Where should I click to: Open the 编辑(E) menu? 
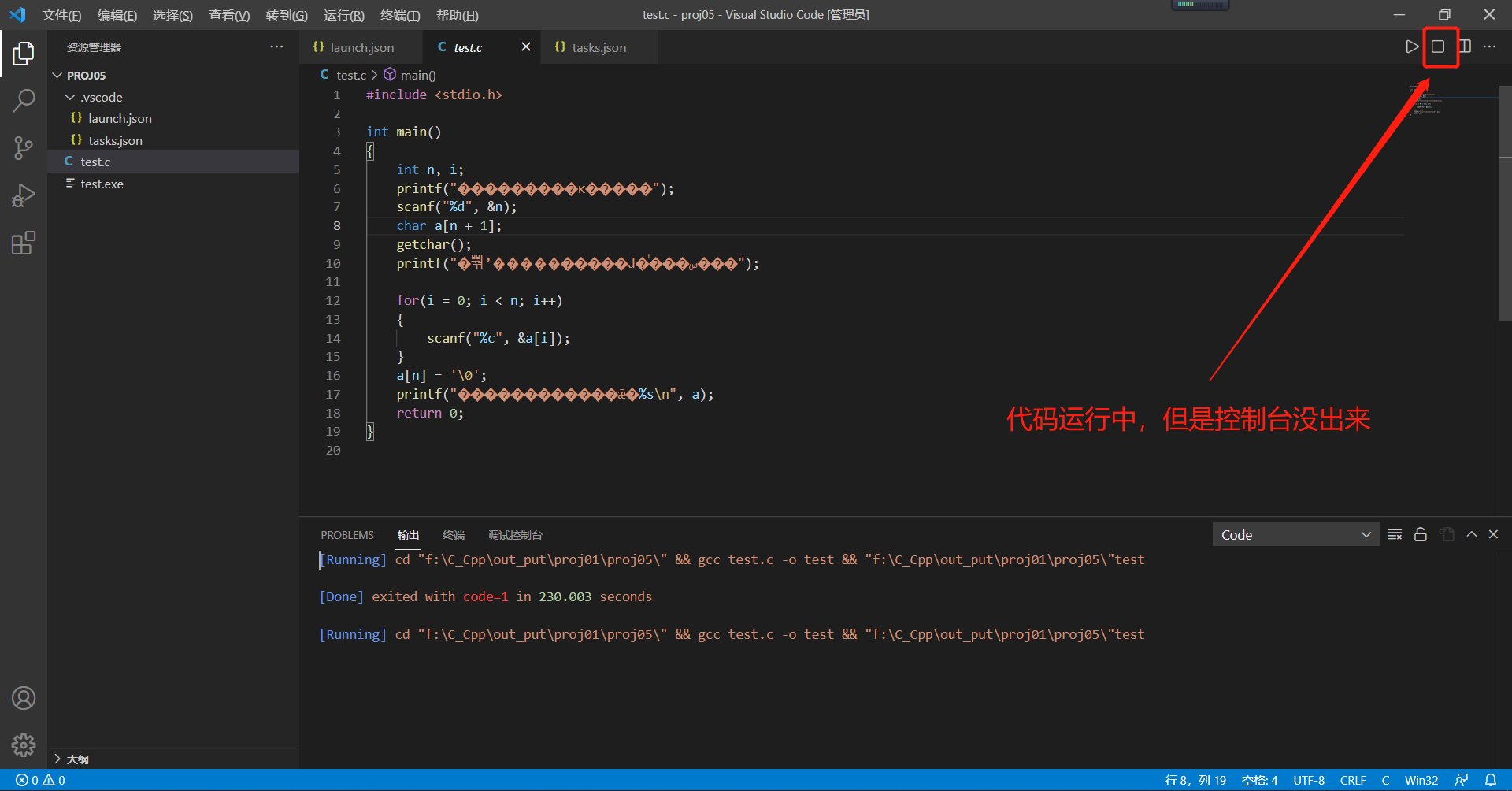point(117,15)
